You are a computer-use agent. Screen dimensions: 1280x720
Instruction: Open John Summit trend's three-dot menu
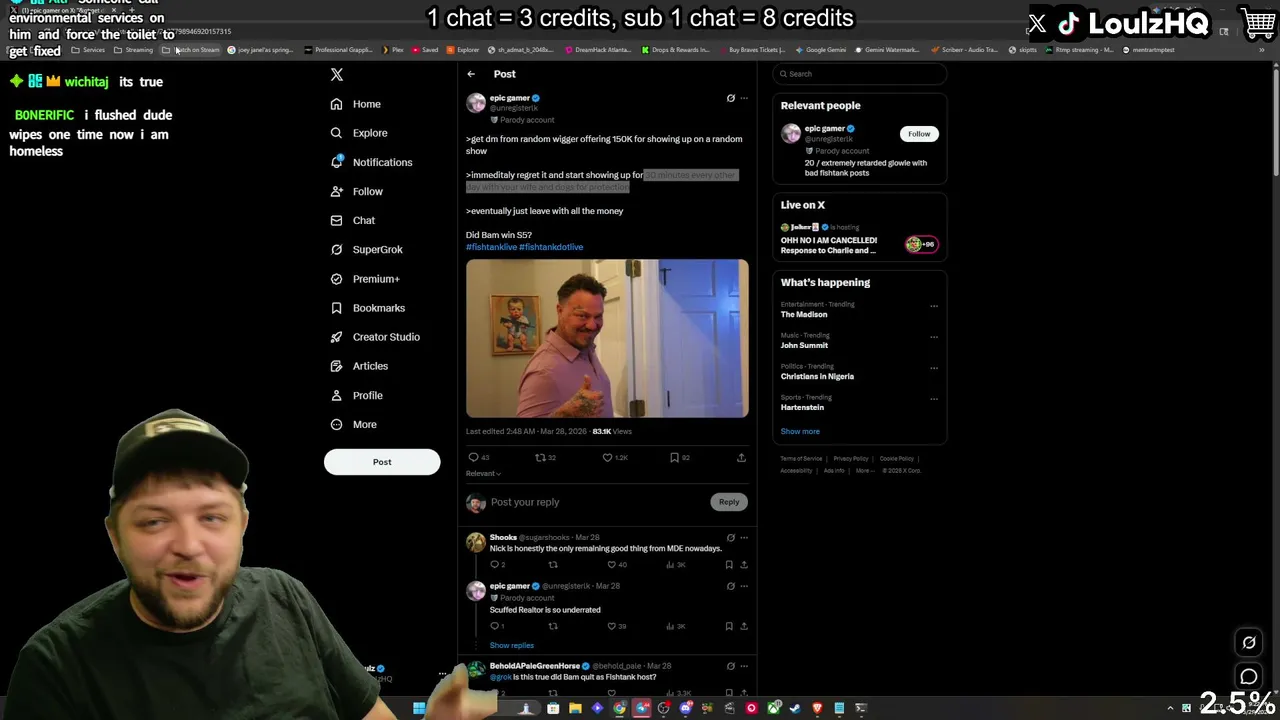click(x=934, y=337)
